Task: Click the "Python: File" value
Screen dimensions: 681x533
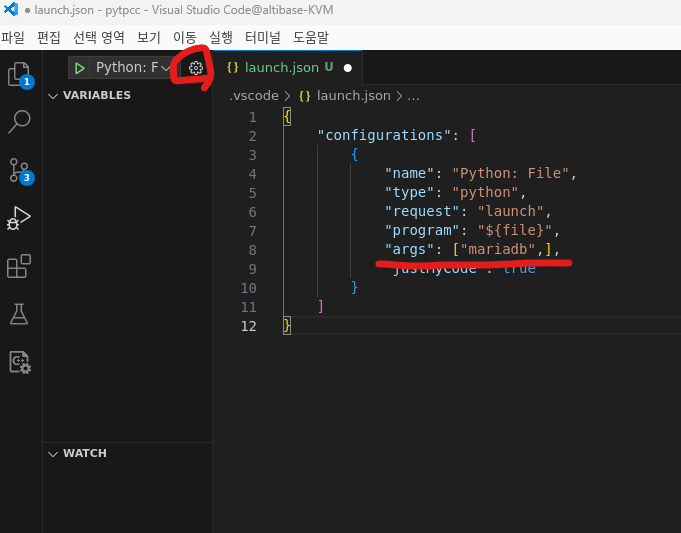Action: coord(510,173)
